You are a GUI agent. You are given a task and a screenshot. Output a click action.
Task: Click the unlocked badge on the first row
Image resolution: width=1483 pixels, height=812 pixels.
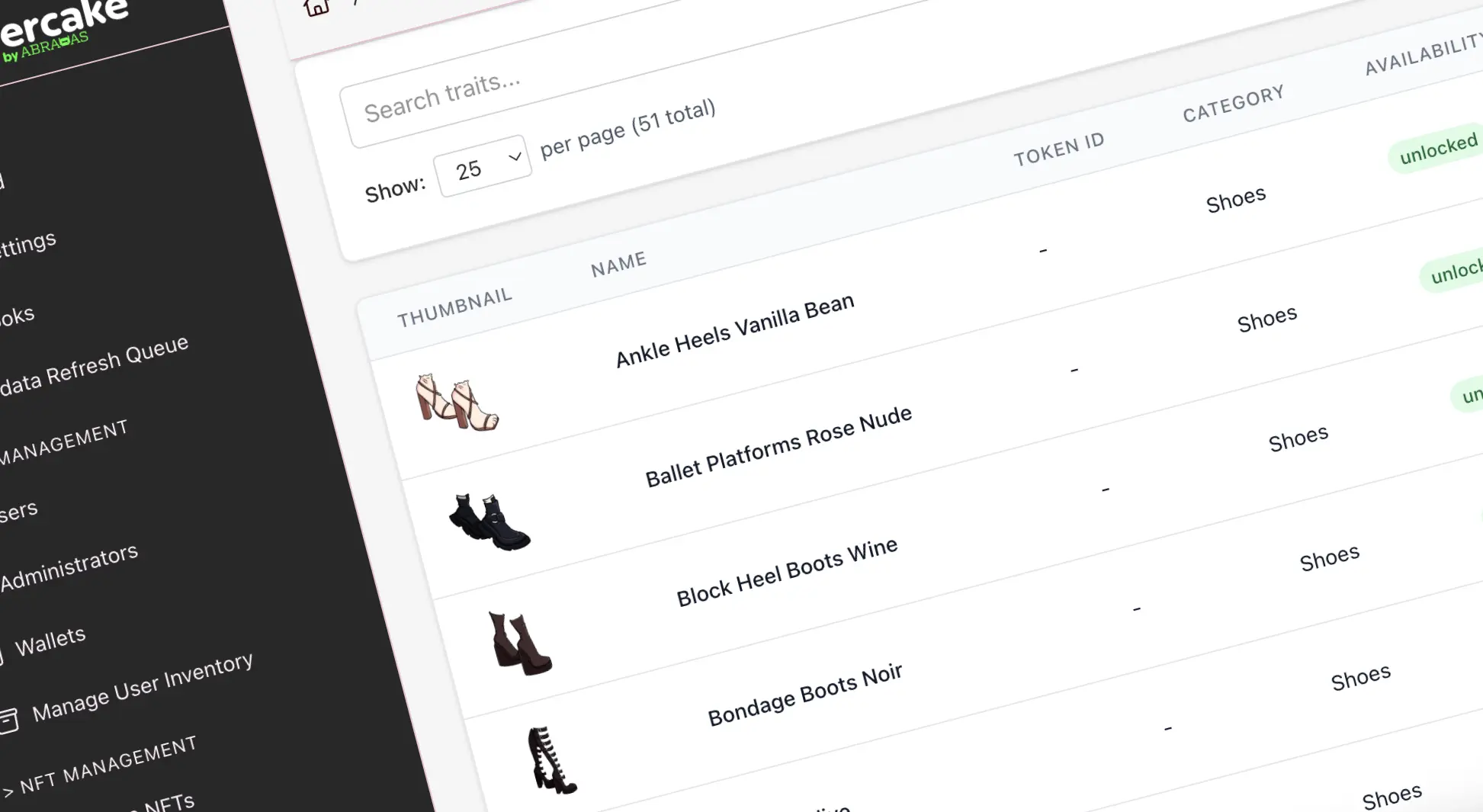tap(1437, 149)
